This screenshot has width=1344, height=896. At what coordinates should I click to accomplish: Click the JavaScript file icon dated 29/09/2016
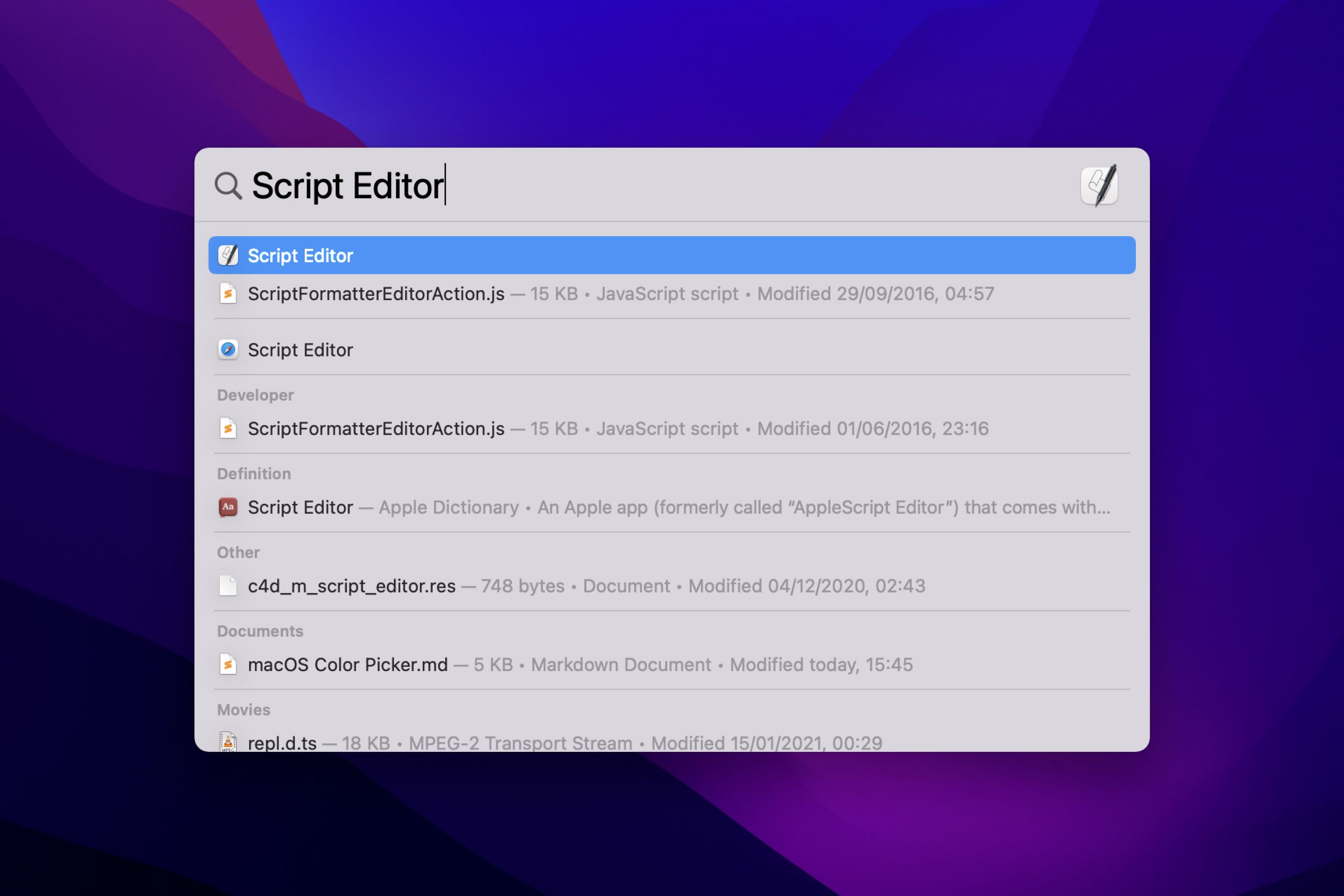point(228,294)
